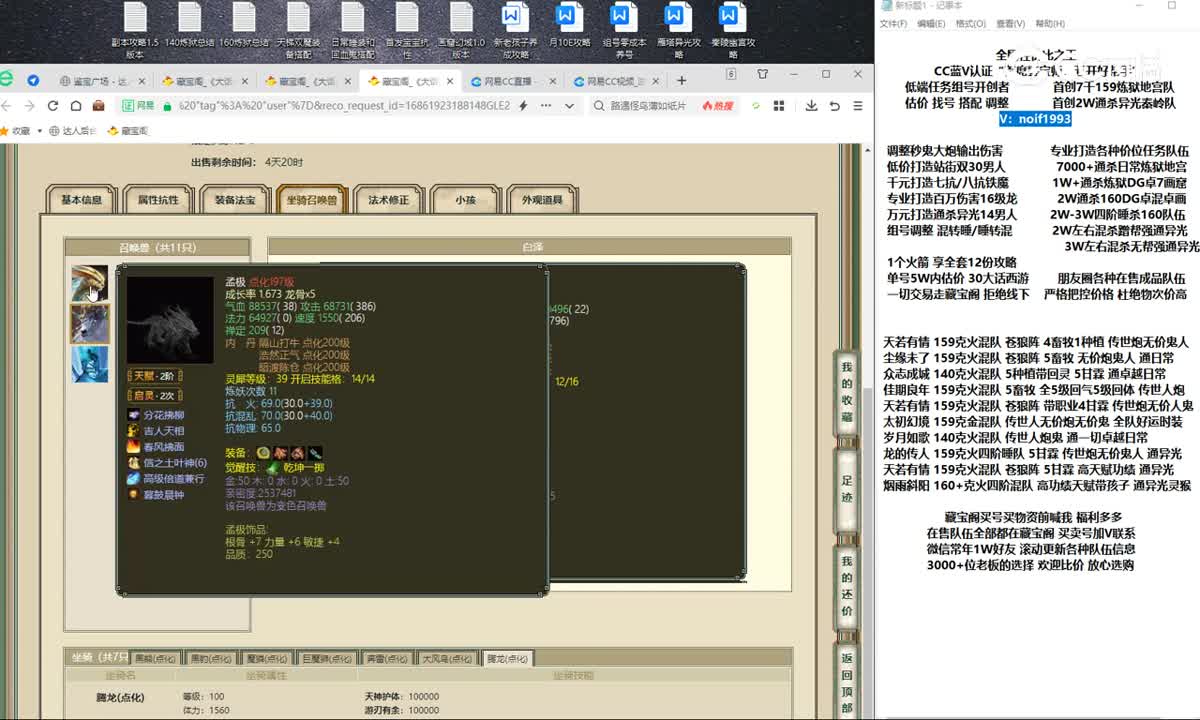Screen dimensions: 1200x720
Task: Open desktop file 160炼狱总结
Action: tap(244, 26)
